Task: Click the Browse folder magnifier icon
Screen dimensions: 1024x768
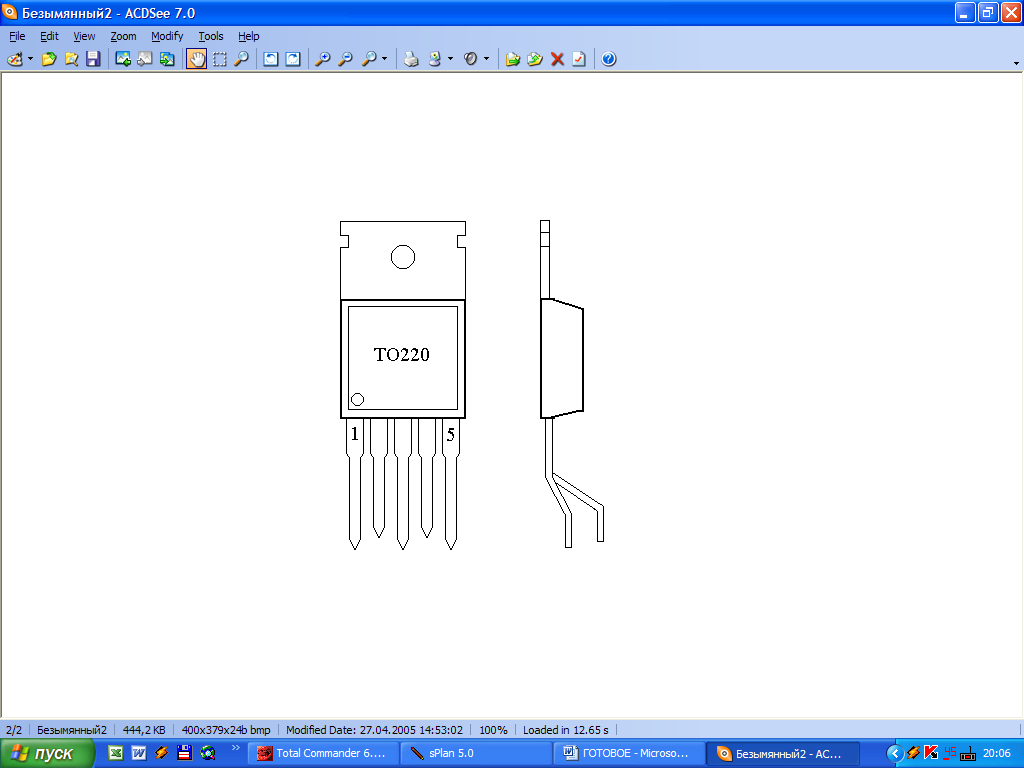Action: (71, 59)
